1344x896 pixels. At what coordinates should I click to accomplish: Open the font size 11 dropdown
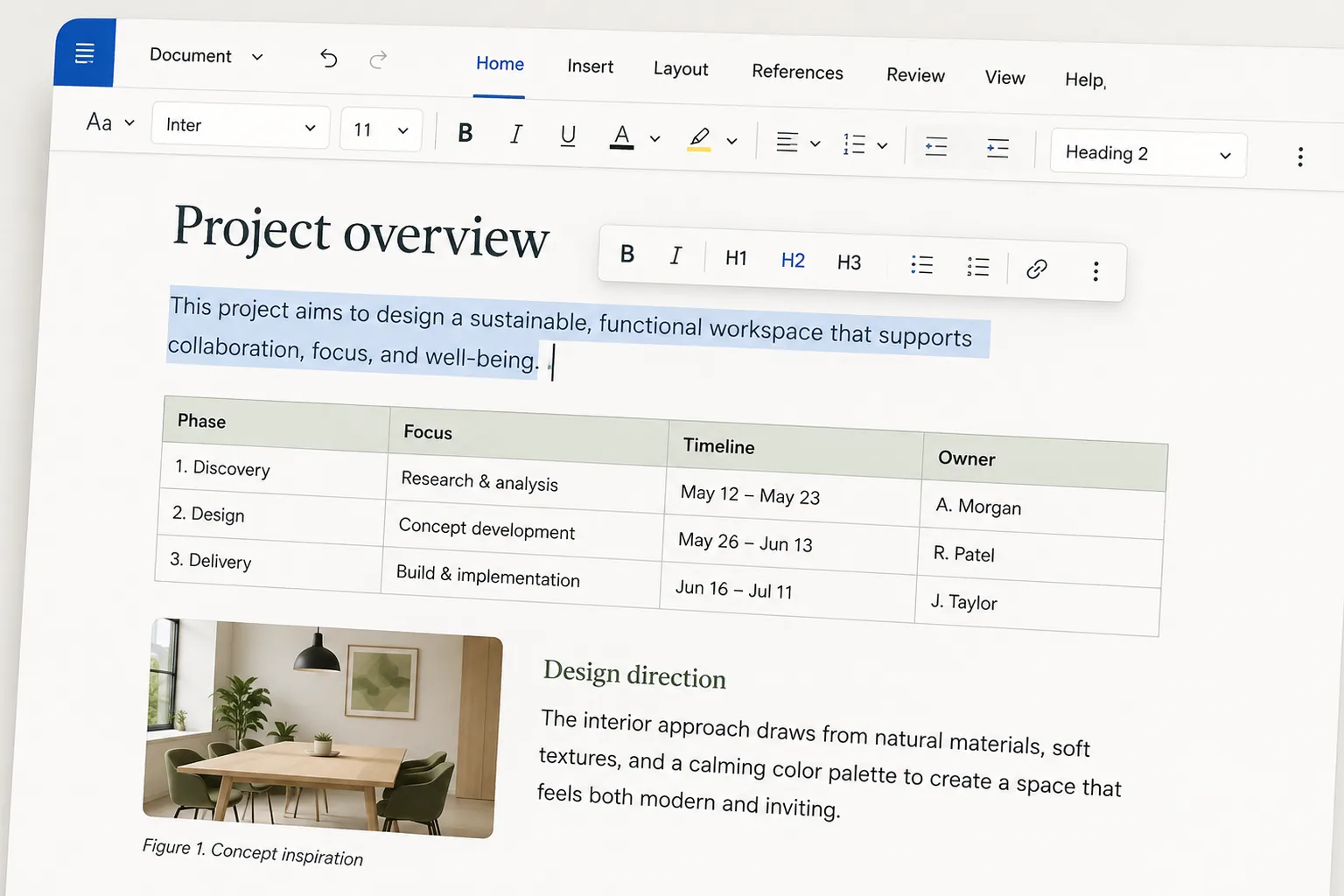(381, 130)
